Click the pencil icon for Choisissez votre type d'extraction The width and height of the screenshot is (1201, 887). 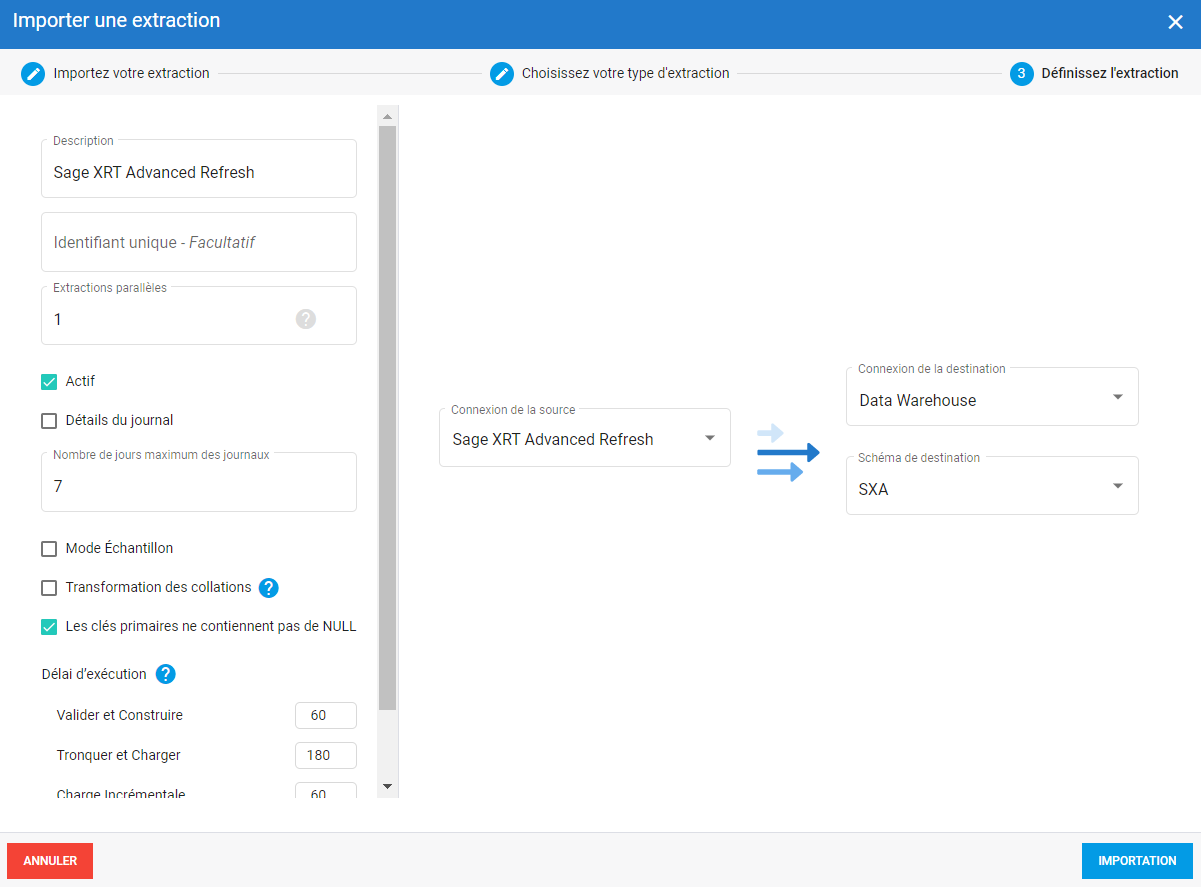[502, 73]
